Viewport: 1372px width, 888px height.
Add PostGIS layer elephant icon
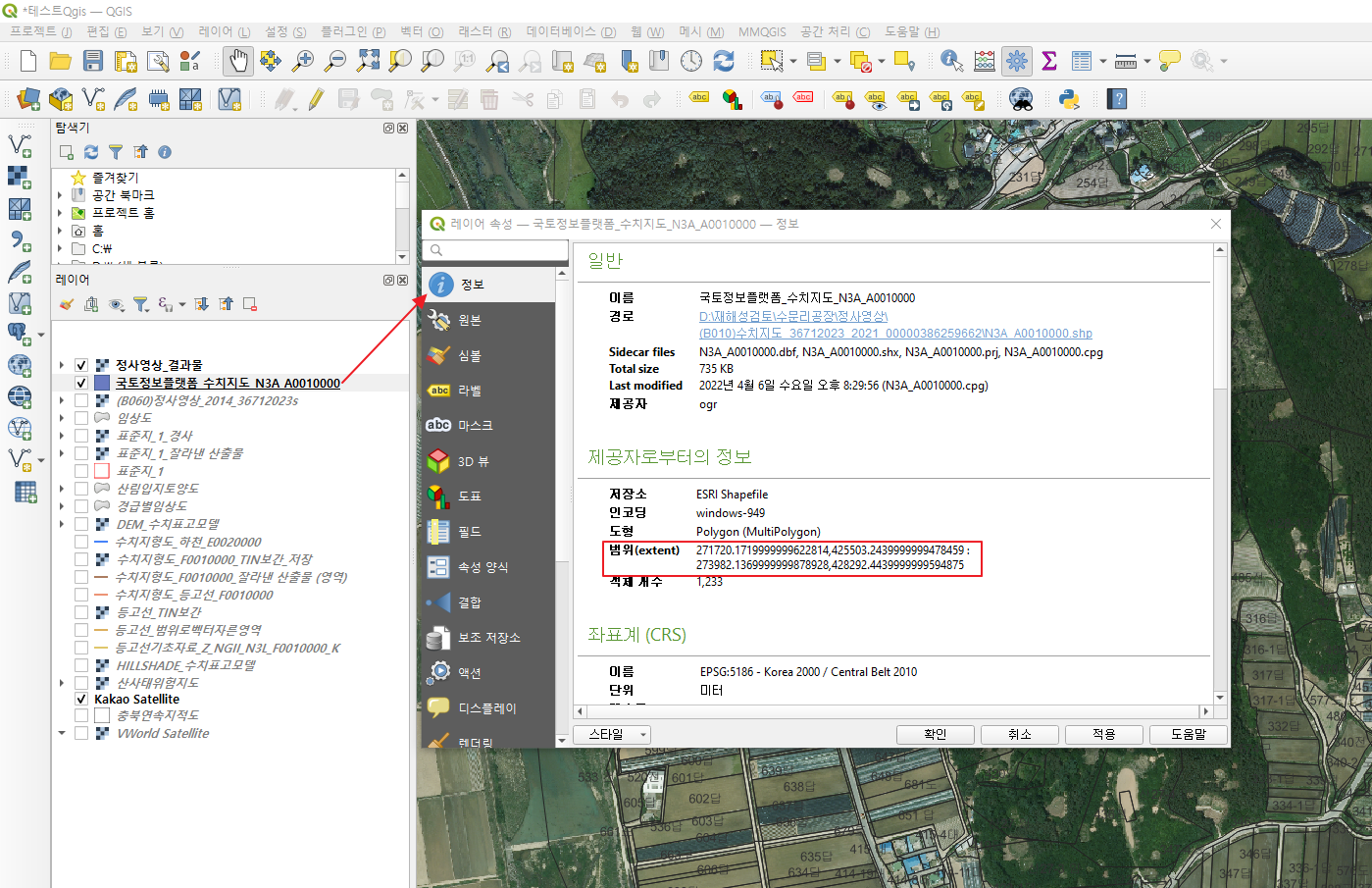20,334
